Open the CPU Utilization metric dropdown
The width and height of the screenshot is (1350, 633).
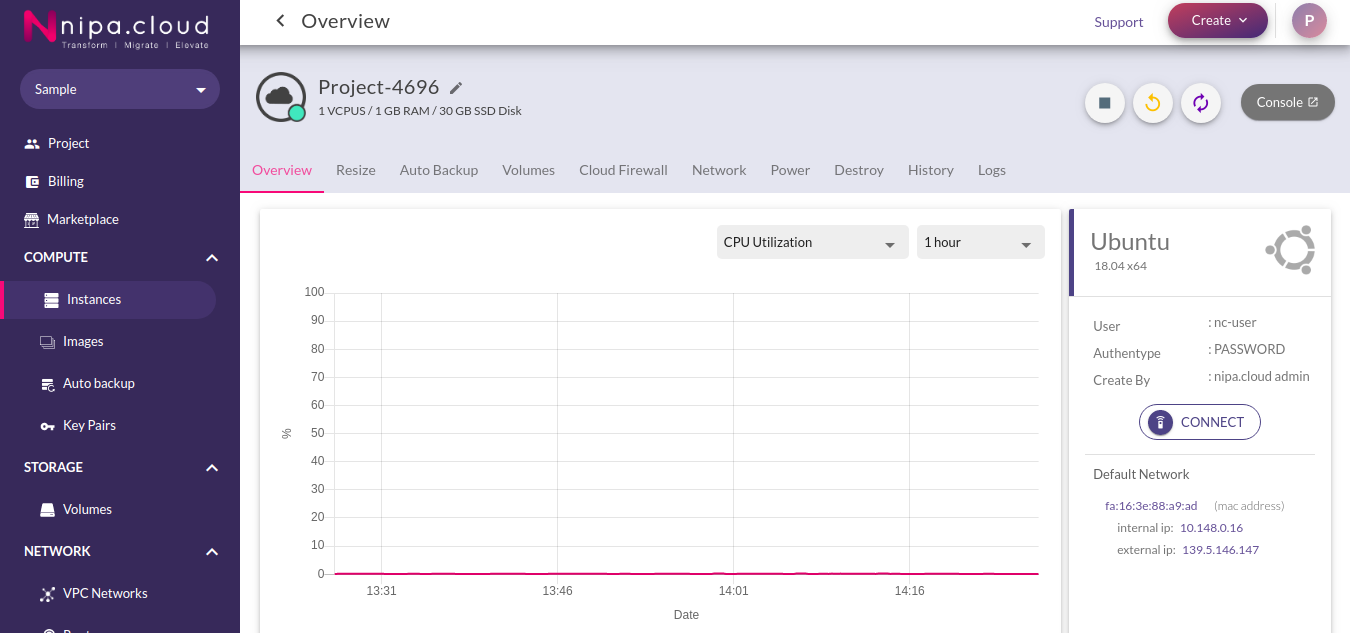[x=812, y=242]
